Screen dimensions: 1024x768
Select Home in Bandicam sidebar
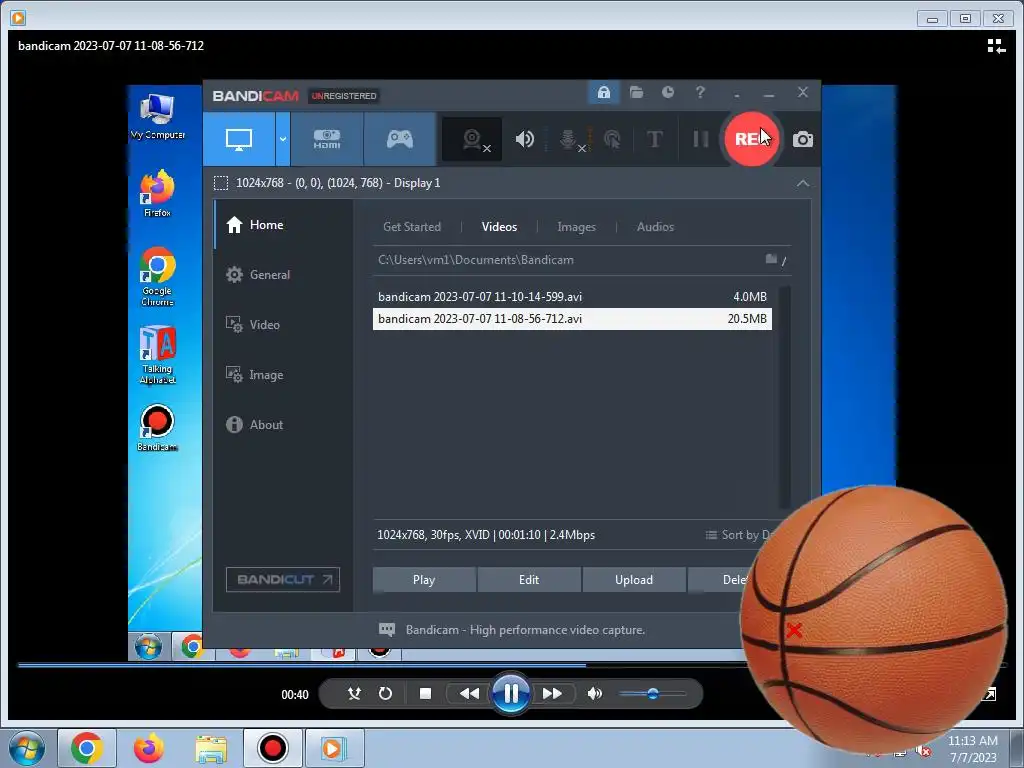pyautogui.click(x=283, y=225)
